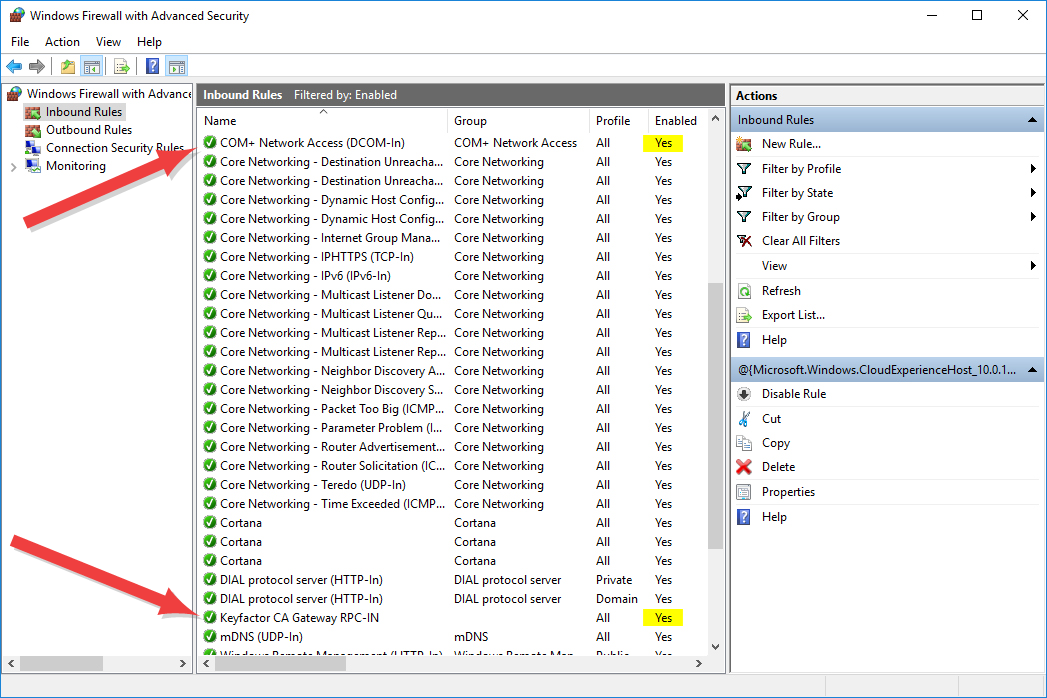
Task: Click green check icon of Keyfactor CA Gateway rule
Action: point(210,617)
